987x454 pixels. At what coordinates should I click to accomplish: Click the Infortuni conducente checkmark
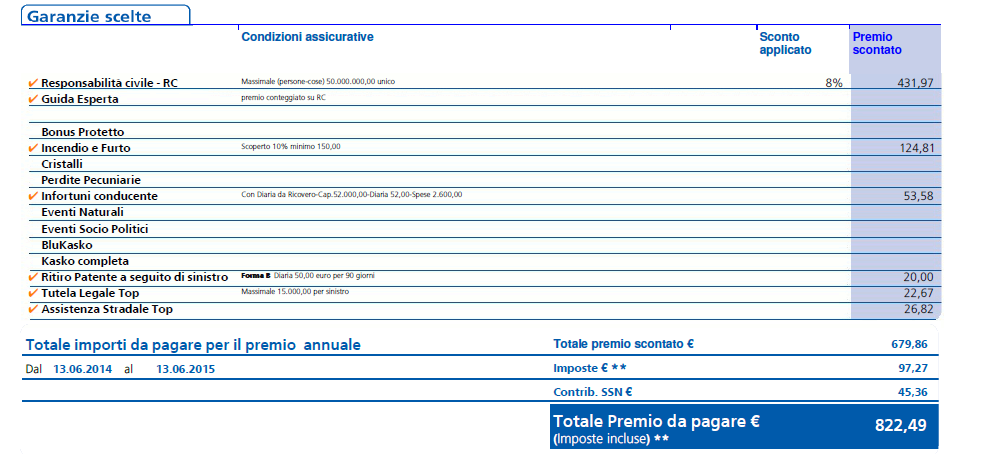point(34,196)
